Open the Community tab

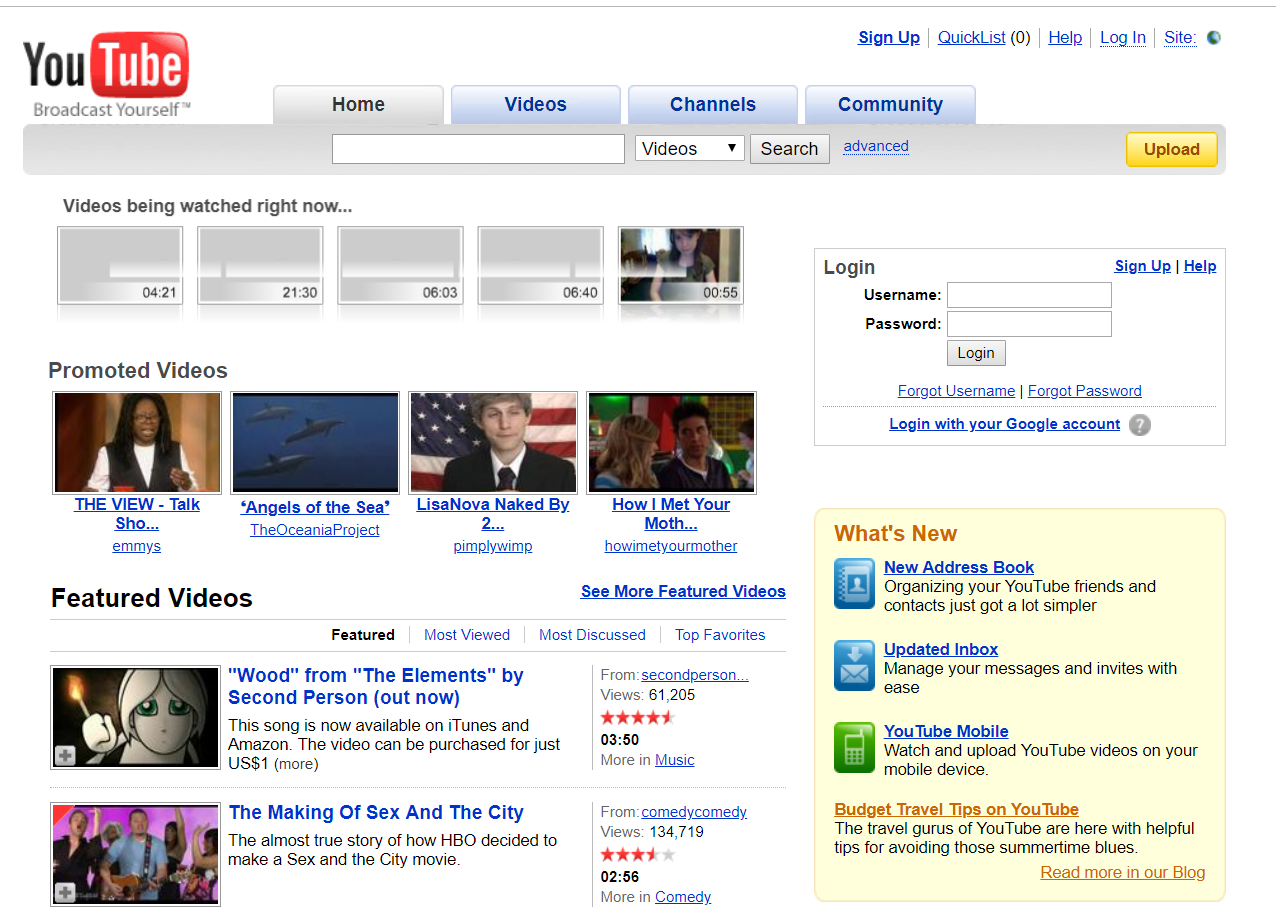[890, 104]
